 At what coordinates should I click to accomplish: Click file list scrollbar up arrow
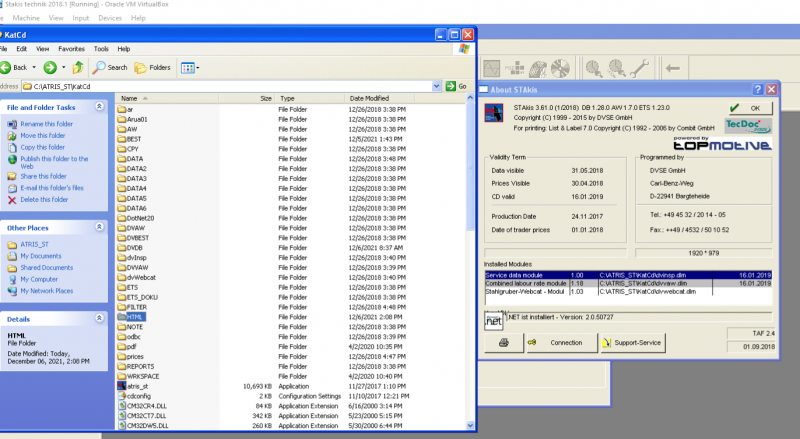point(470,97)
